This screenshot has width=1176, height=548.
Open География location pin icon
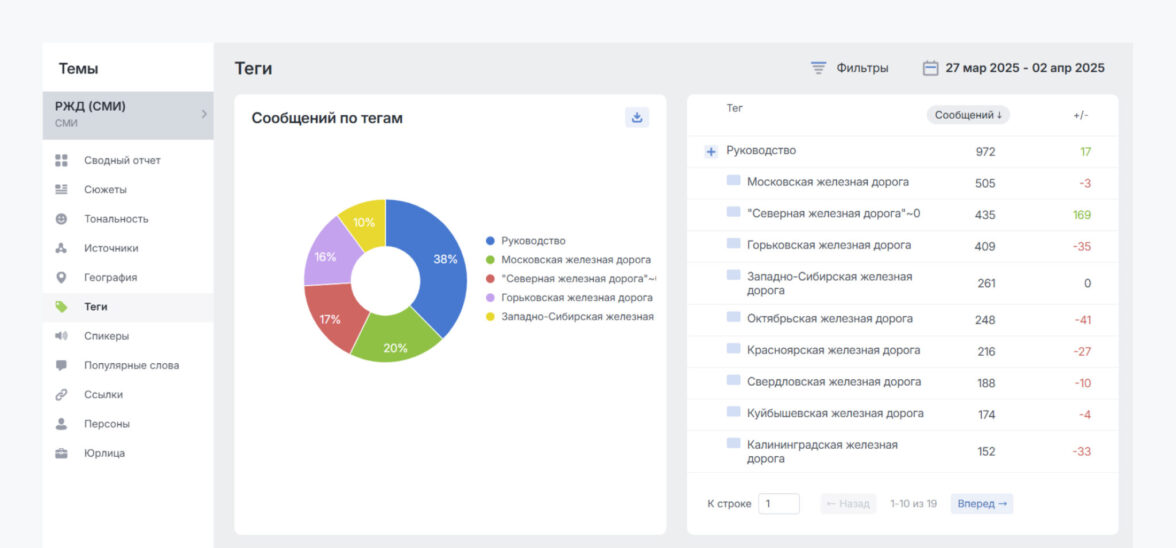click(62, 277)
